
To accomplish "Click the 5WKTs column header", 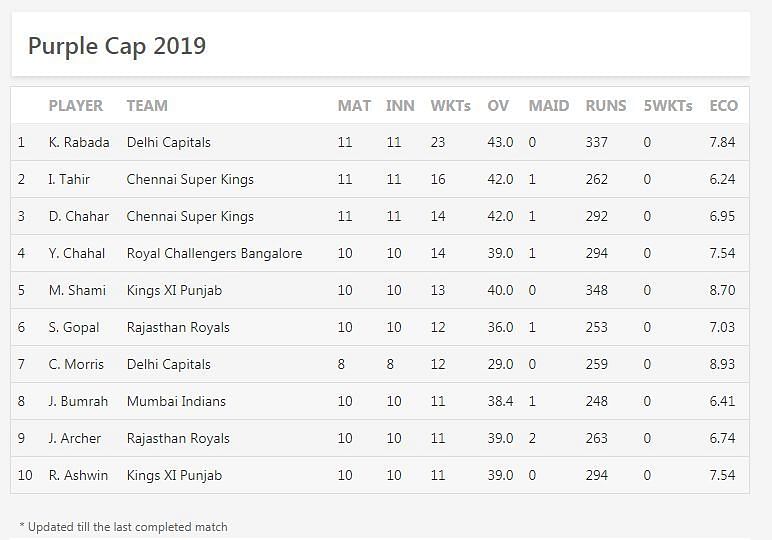I will [668, 105].
